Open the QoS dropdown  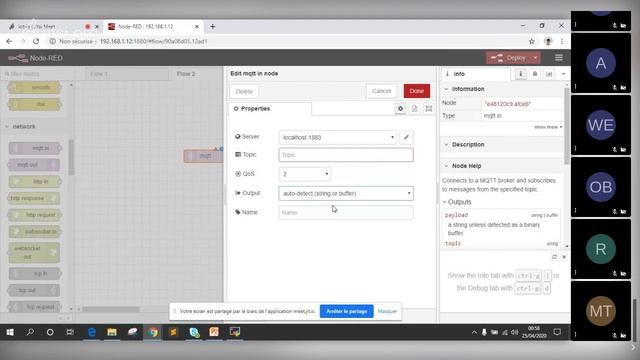tap(304, 174)
